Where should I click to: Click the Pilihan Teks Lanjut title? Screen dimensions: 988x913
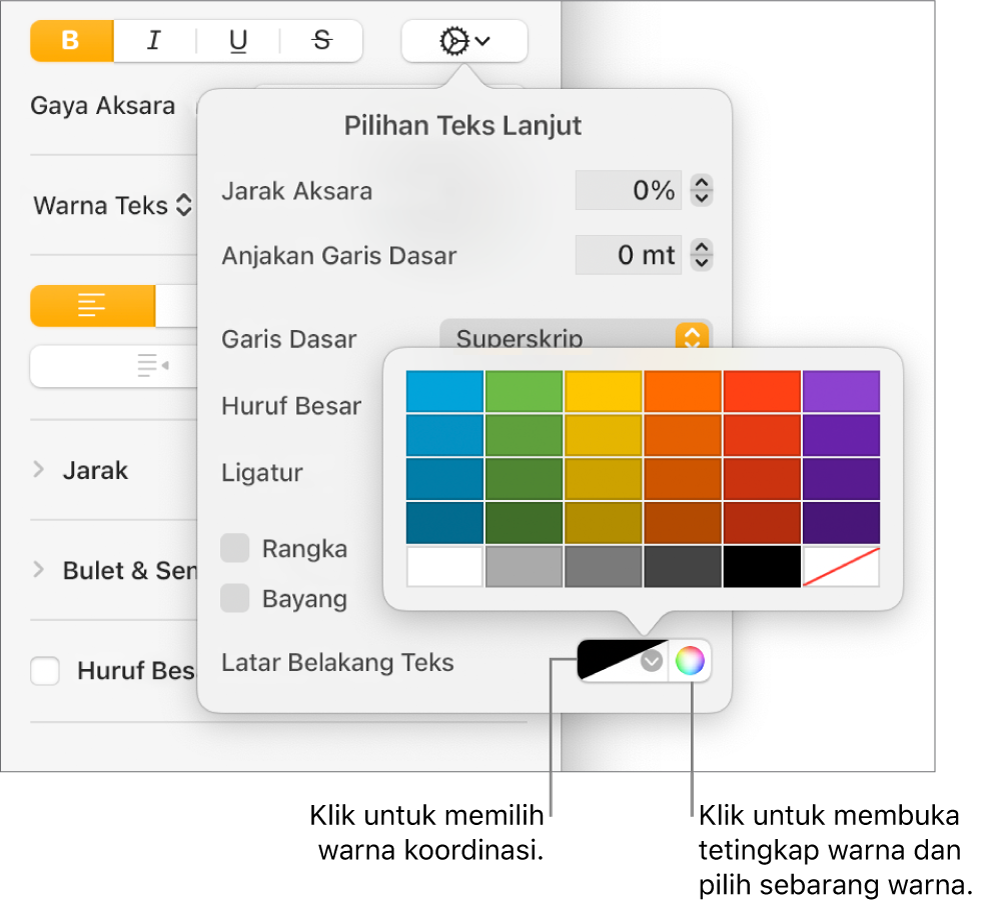[463, 126]
